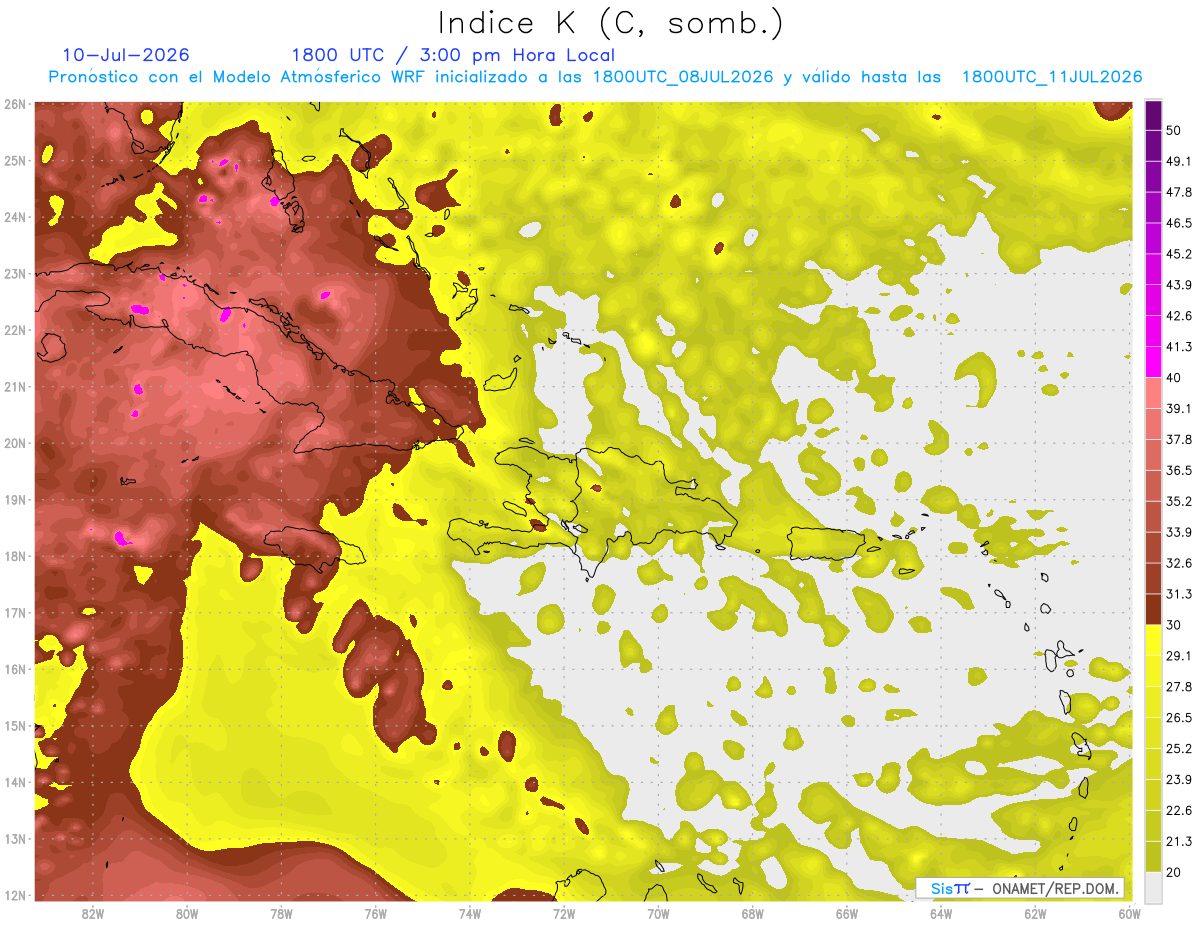Click the colorbar label '41.3'
The height and width of the screenshot is (927, 1200).
click(x=1178, y=347)
